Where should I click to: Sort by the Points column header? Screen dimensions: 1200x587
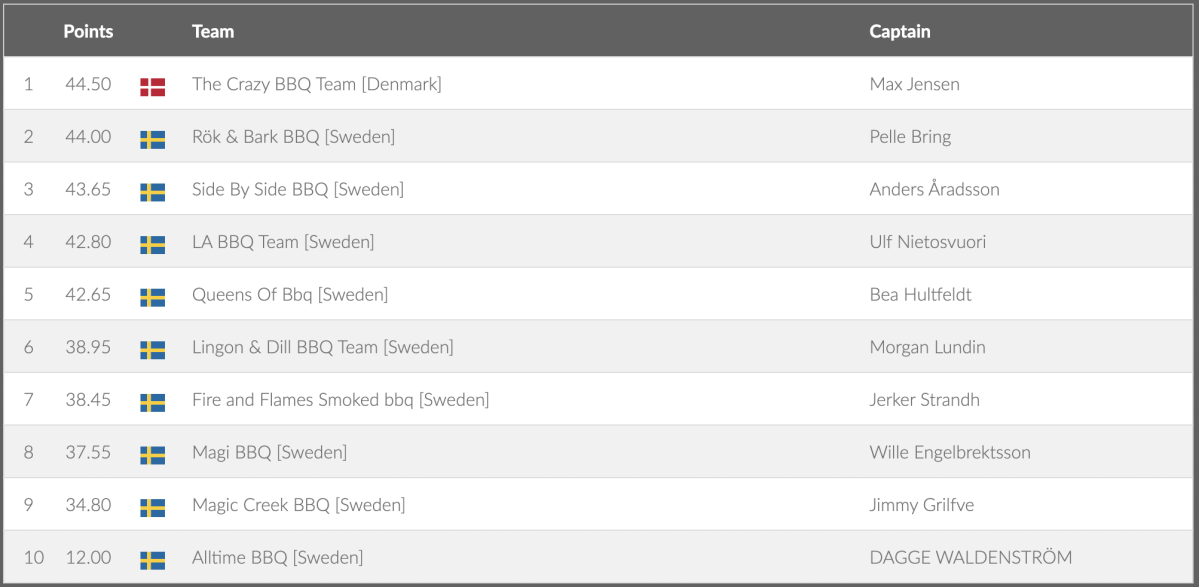pyautogui.click(x=88, y=31)
